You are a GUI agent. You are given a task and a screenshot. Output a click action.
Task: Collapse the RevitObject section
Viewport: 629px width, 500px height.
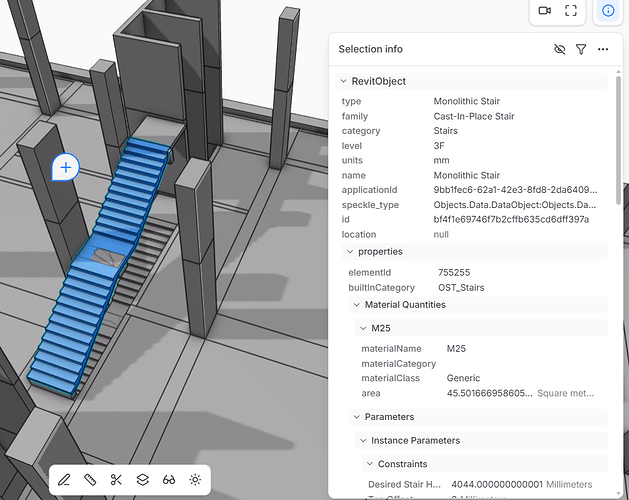tap(343, 81)
